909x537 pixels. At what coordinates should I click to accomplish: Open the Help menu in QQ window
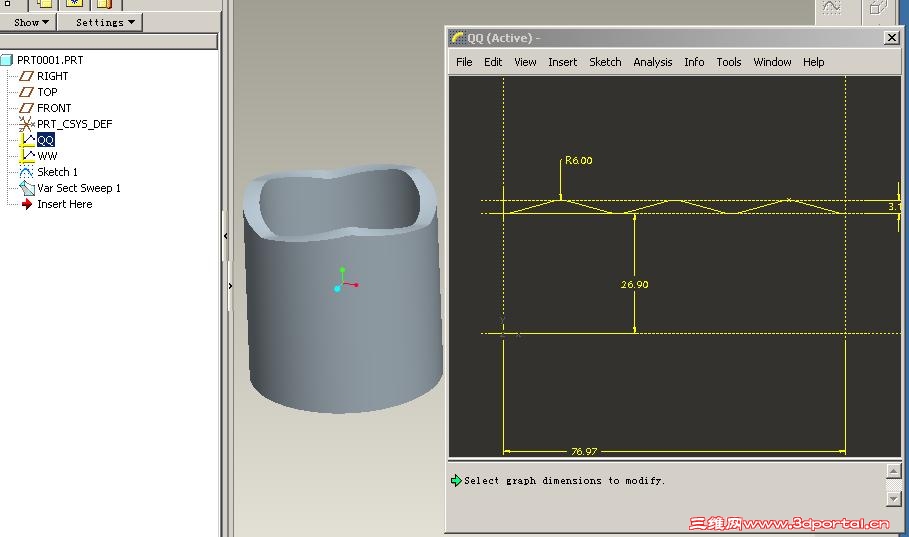pos(813,62)
